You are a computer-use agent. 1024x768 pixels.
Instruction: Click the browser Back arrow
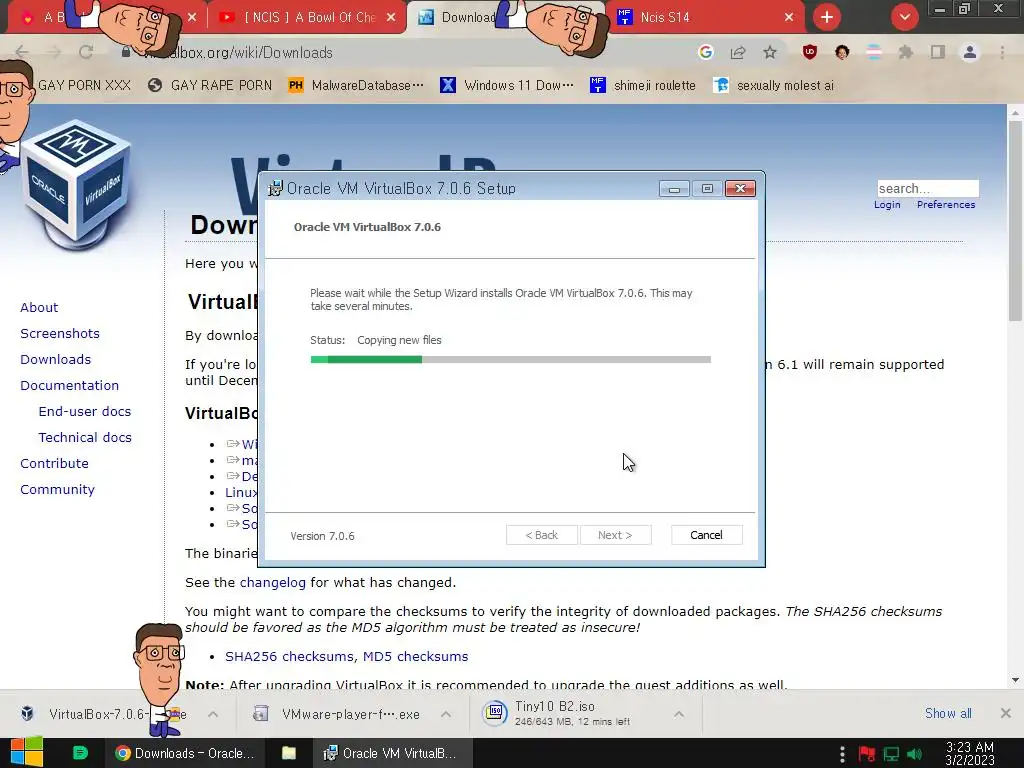[22, 52]
